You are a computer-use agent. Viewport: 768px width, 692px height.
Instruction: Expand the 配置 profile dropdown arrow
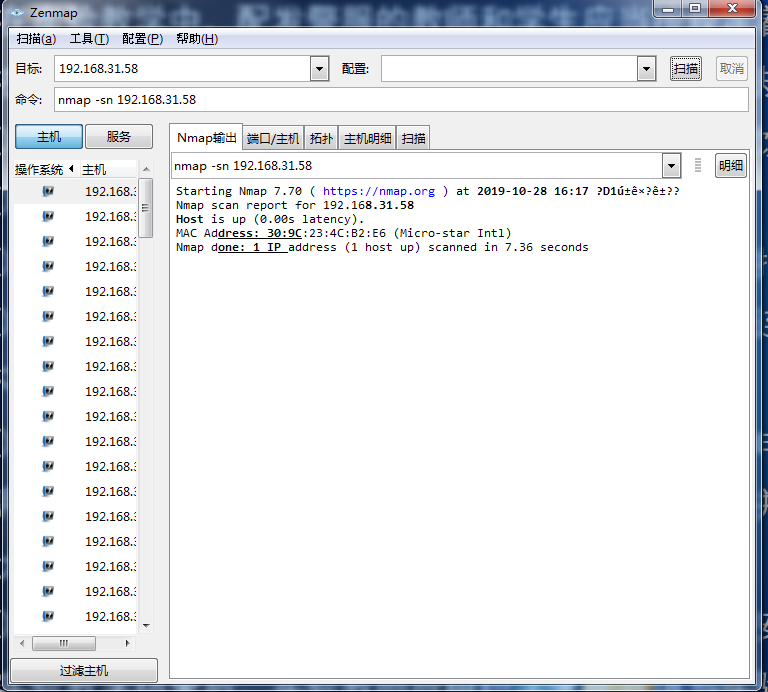[x=647, y=69]
